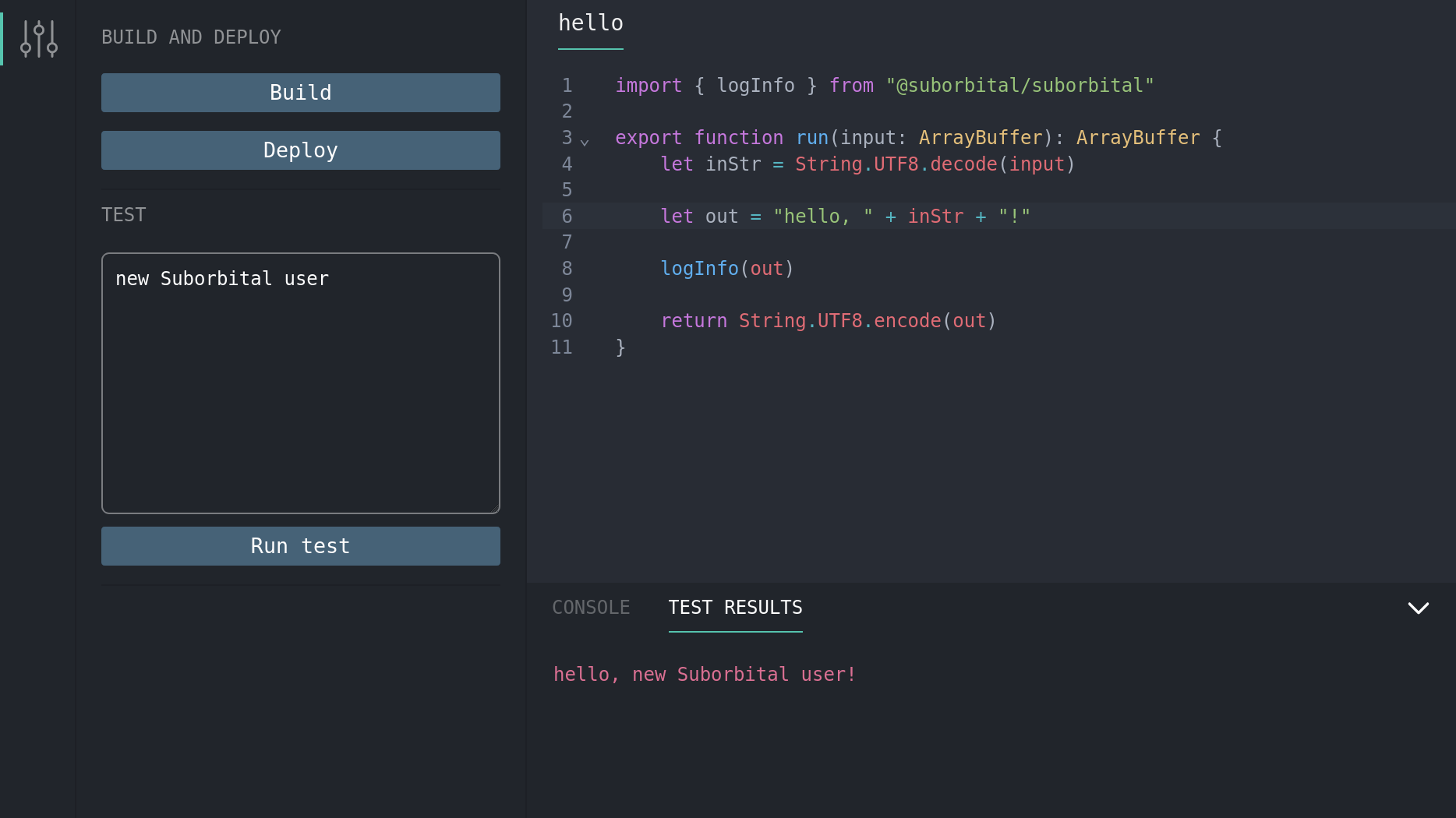1456x818 pixels.
Task: Click inside the test input text area
Action: point(300,382)
